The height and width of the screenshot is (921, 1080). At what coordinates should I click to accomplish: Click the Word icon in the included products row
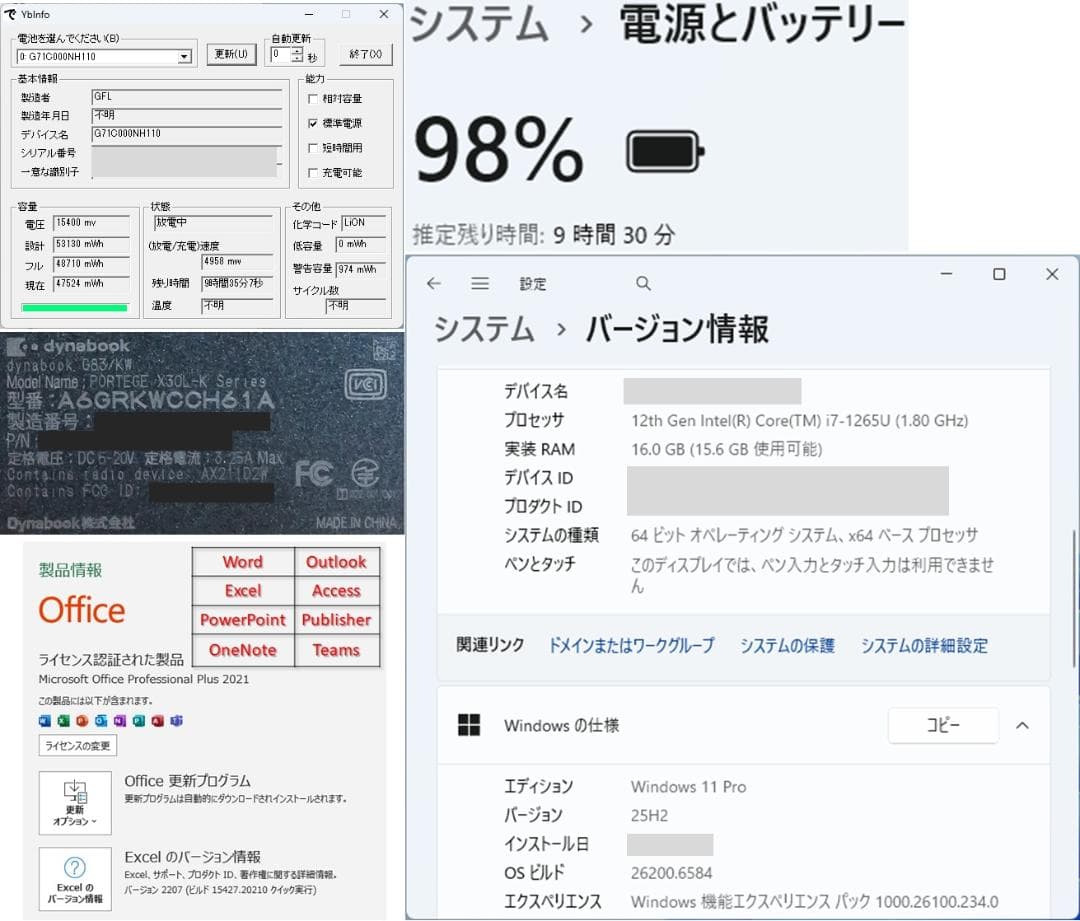(x=45, y=720)
